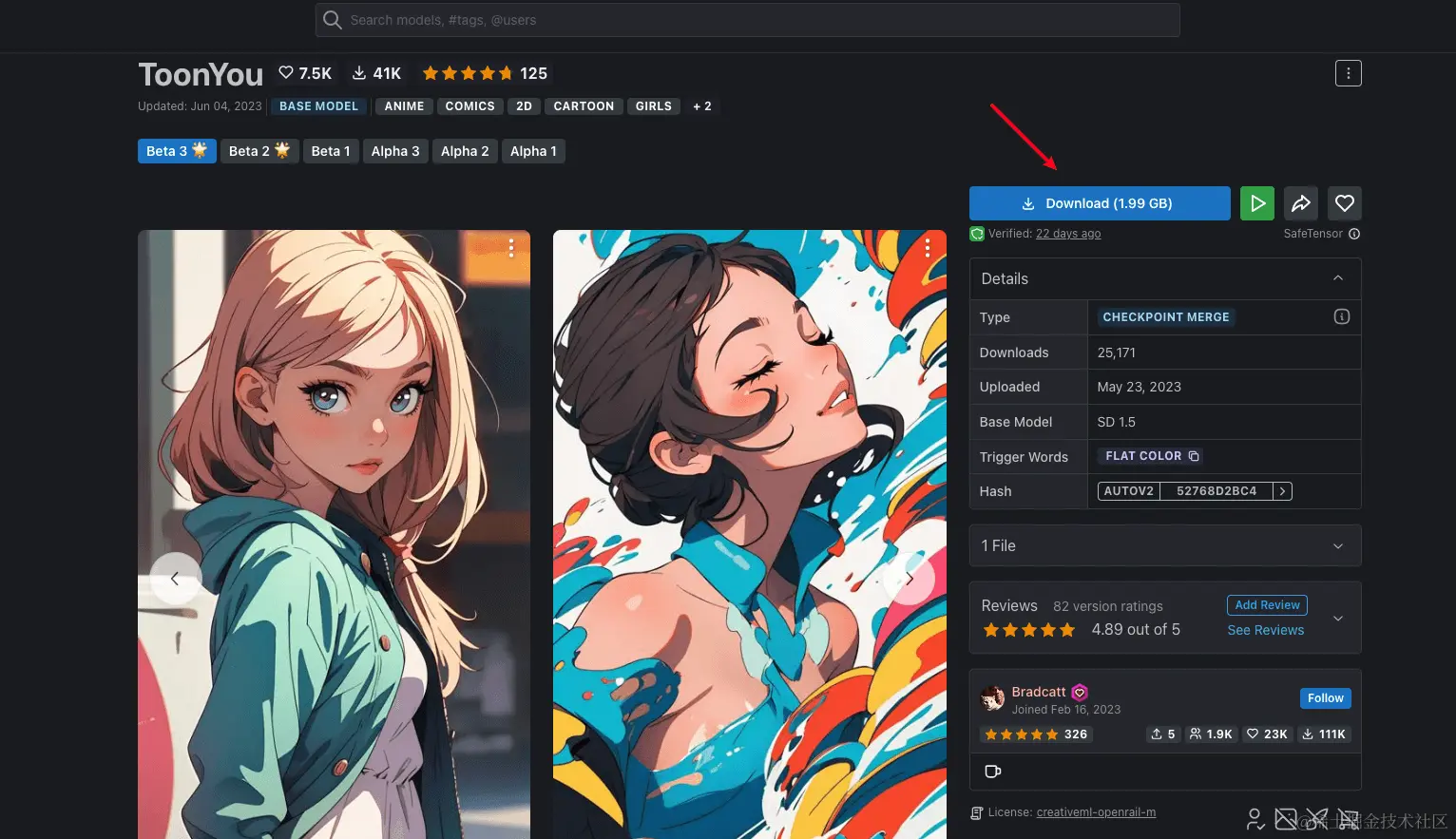
Task: Click the Add Review button
Action: (x=1267, y=605)
